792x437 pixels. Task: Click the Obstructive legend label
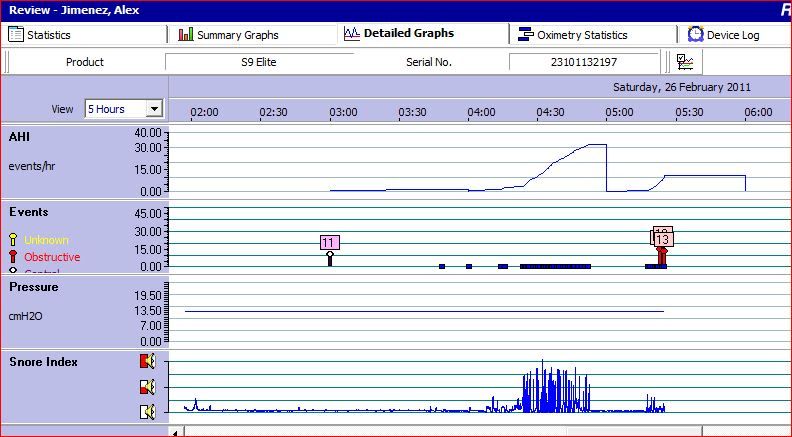pyautogui.click(x=52, y=257)
